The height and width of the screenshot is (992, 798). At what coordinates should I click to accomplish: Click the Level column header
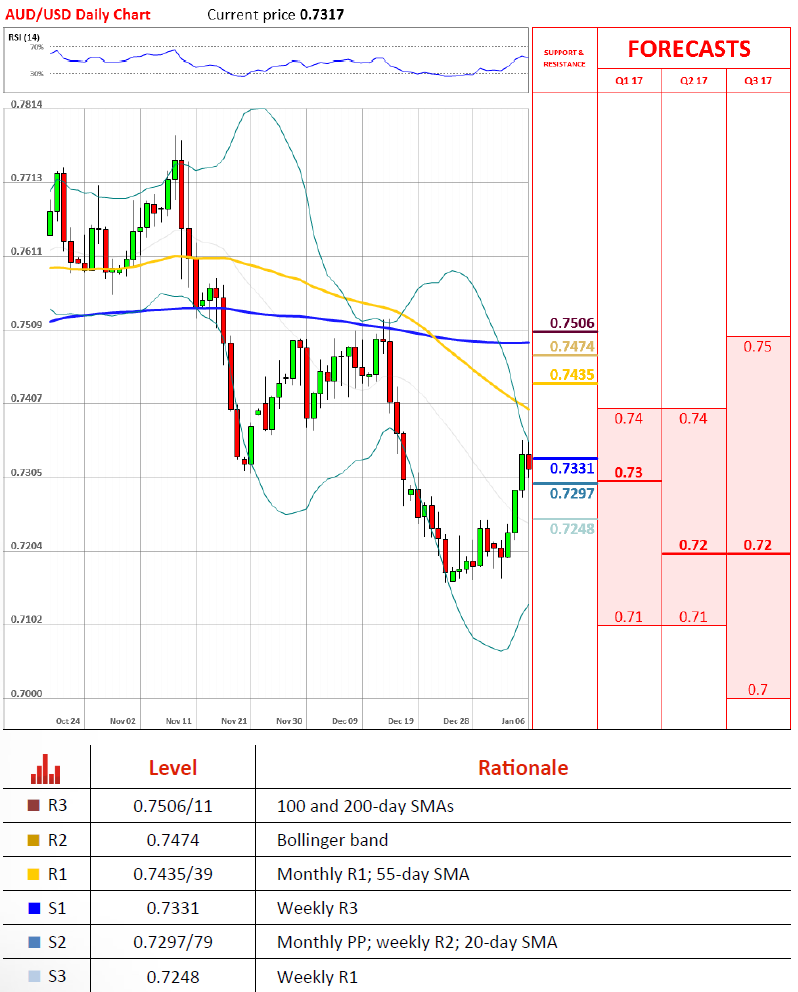point(173,768)
